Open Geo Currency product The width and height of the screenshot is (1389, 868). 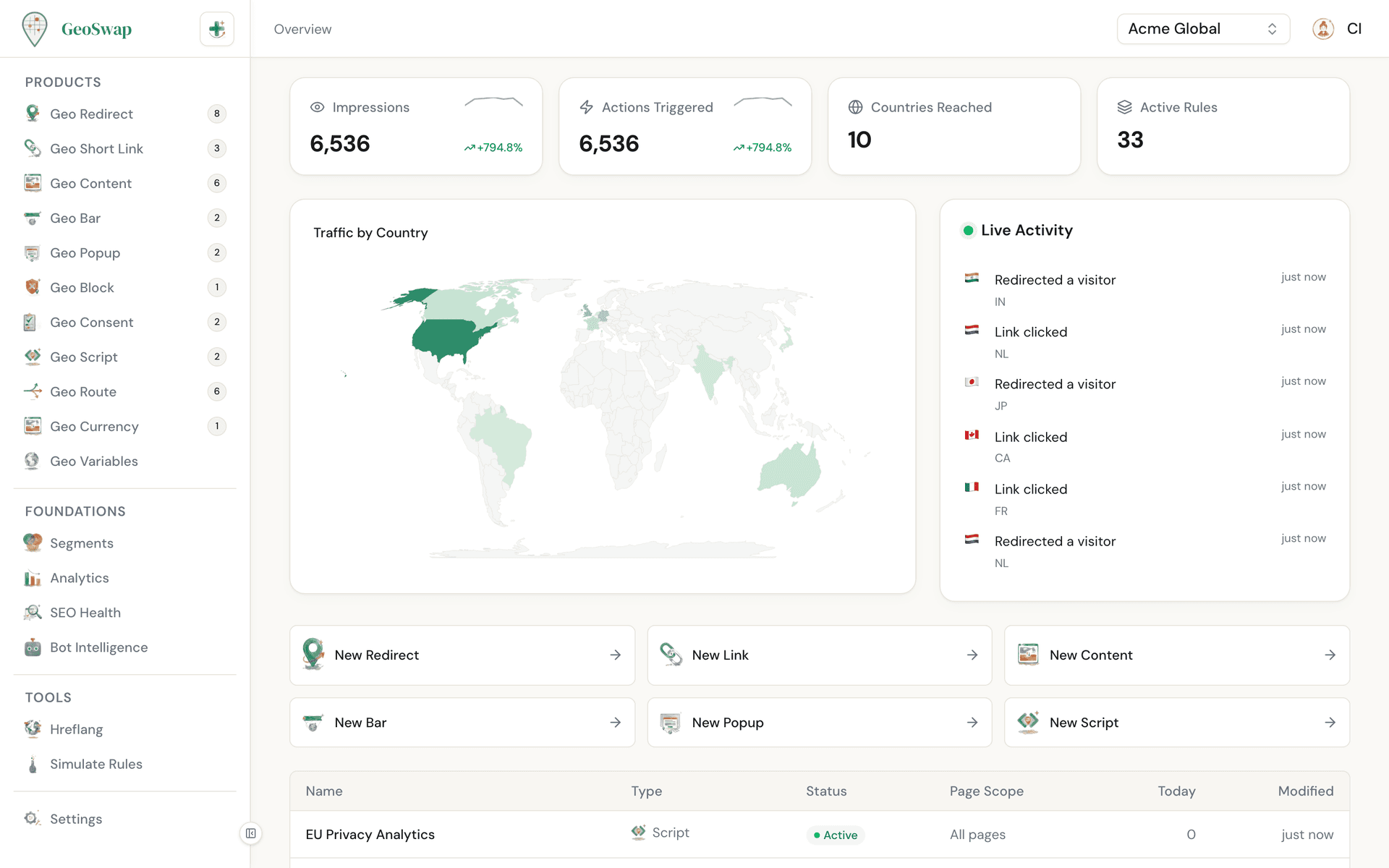tap(94, 426)
